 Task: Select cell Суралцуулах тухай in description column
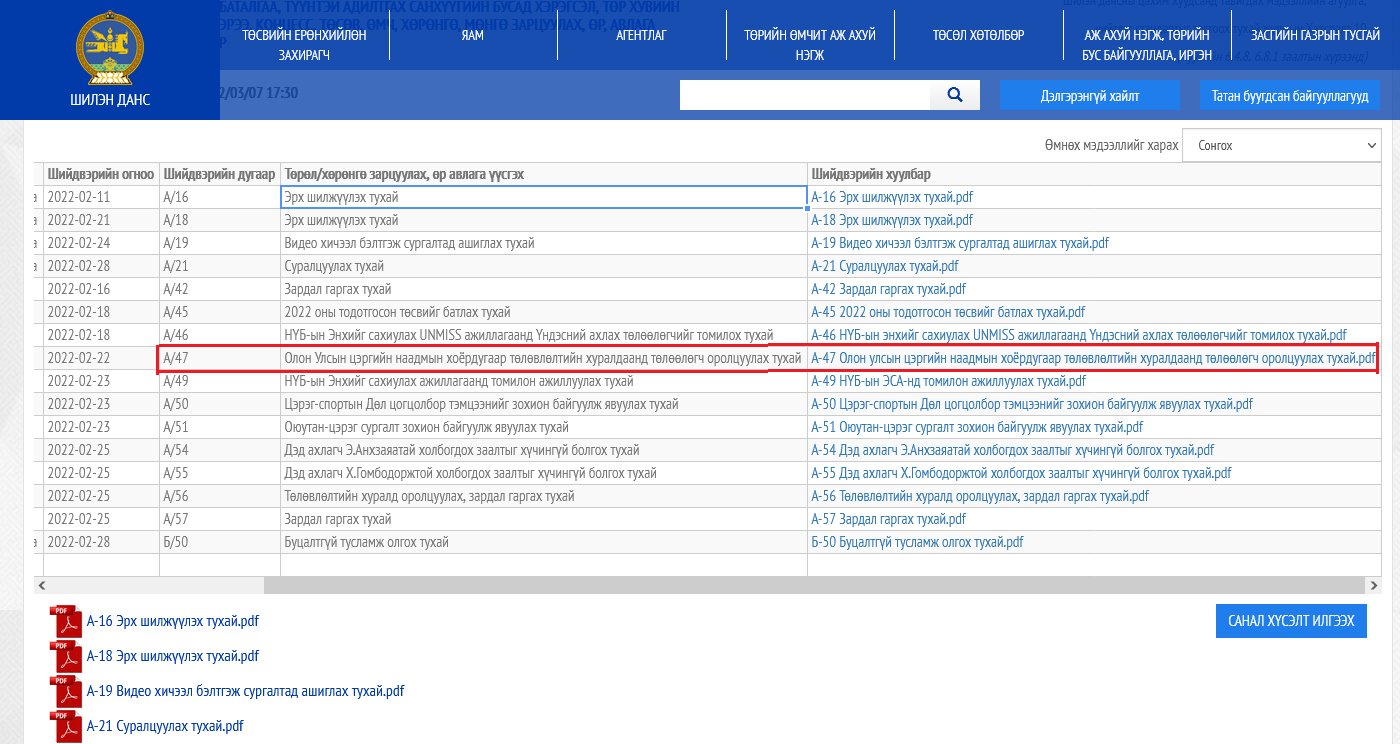[x=544, y=266]
